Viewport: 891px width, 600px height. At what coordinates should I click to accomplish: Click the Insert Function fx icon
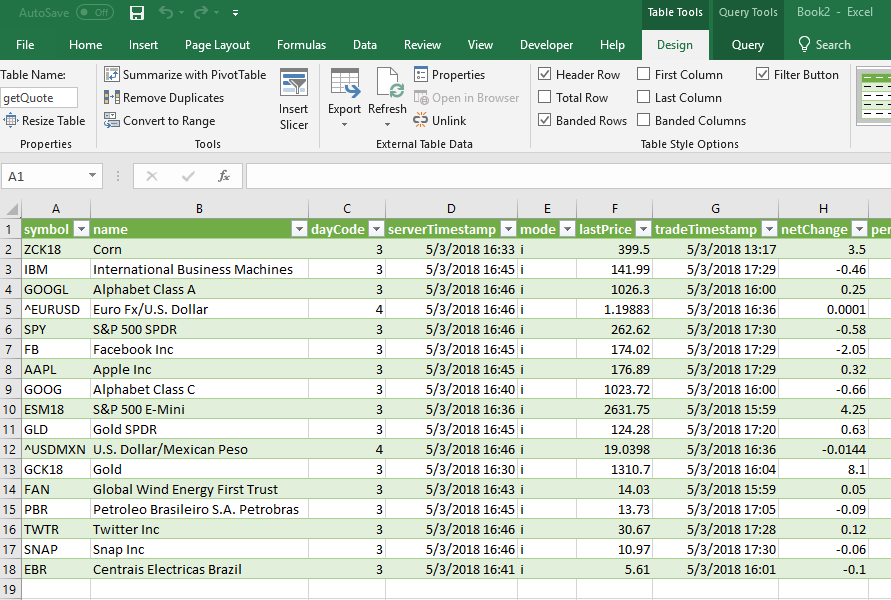coord(224,176)
